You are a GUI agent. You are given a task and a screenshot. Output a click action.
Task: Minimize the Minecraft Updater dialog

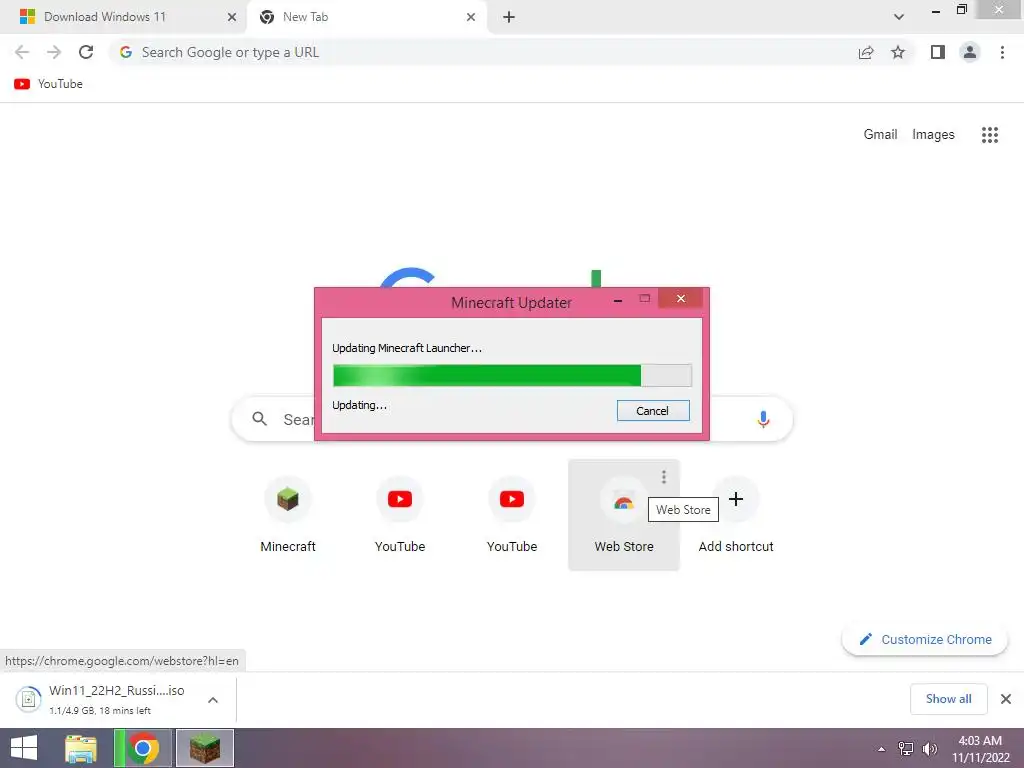[618, 300]
